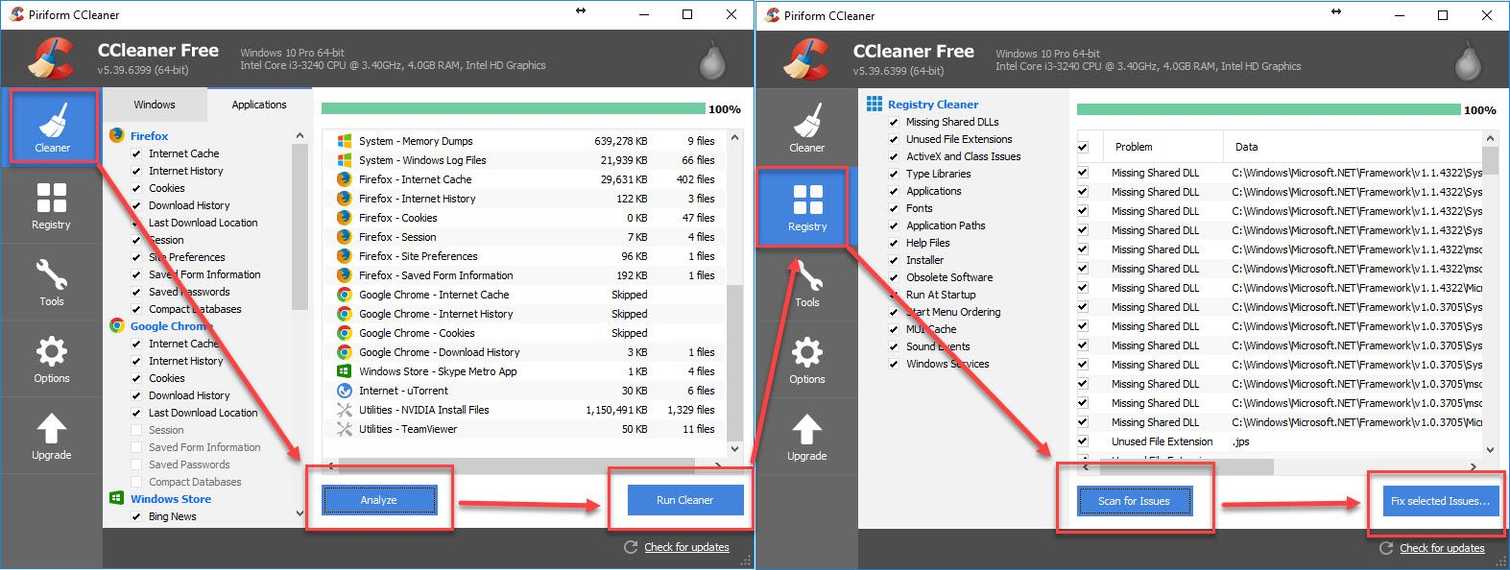This screenshot has height=570, width=1510.
Task: Click the Scan for Issues button
Action: pos(1134,500)
